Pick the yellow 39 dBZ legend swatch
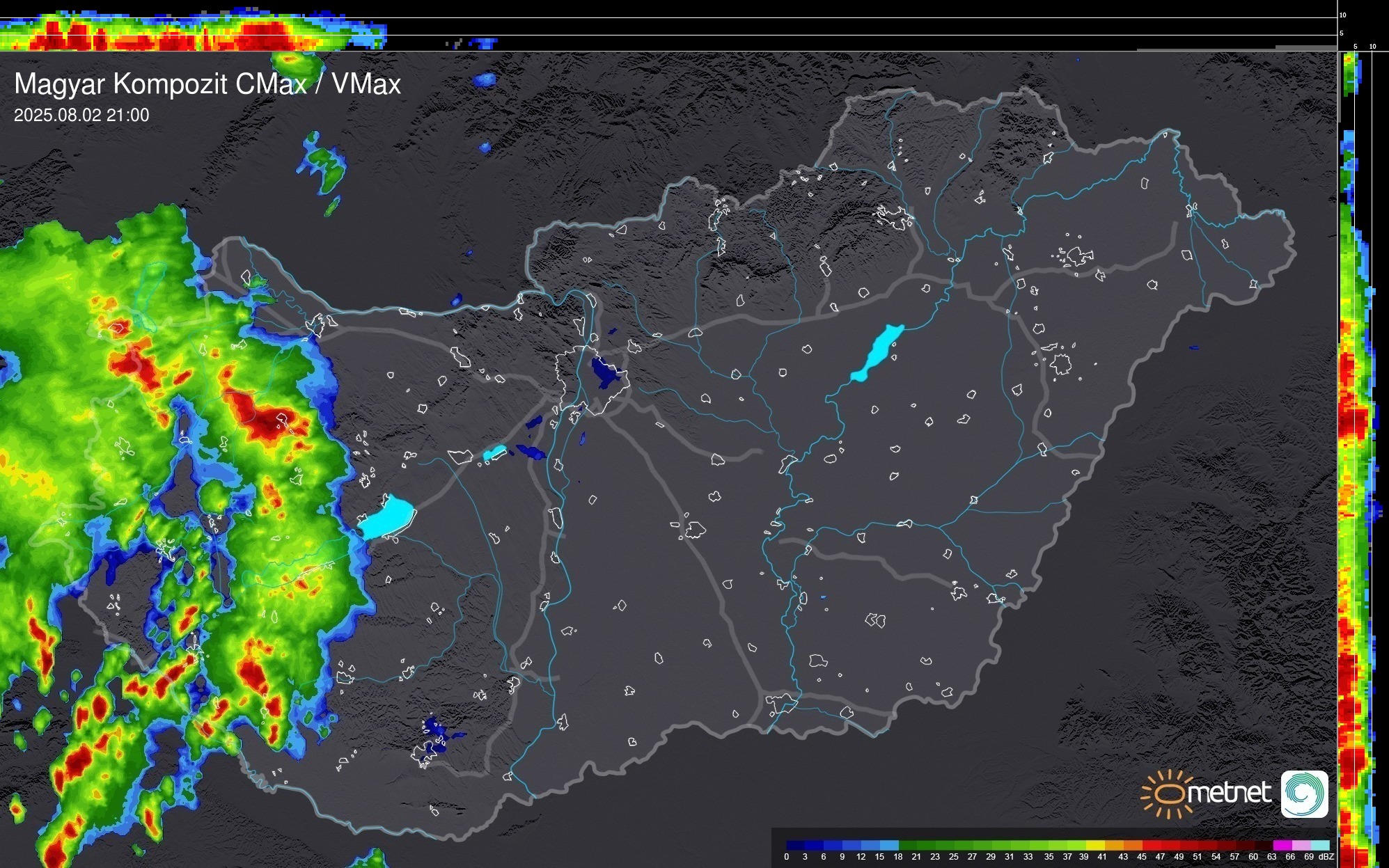 (x=1095, y=845)
